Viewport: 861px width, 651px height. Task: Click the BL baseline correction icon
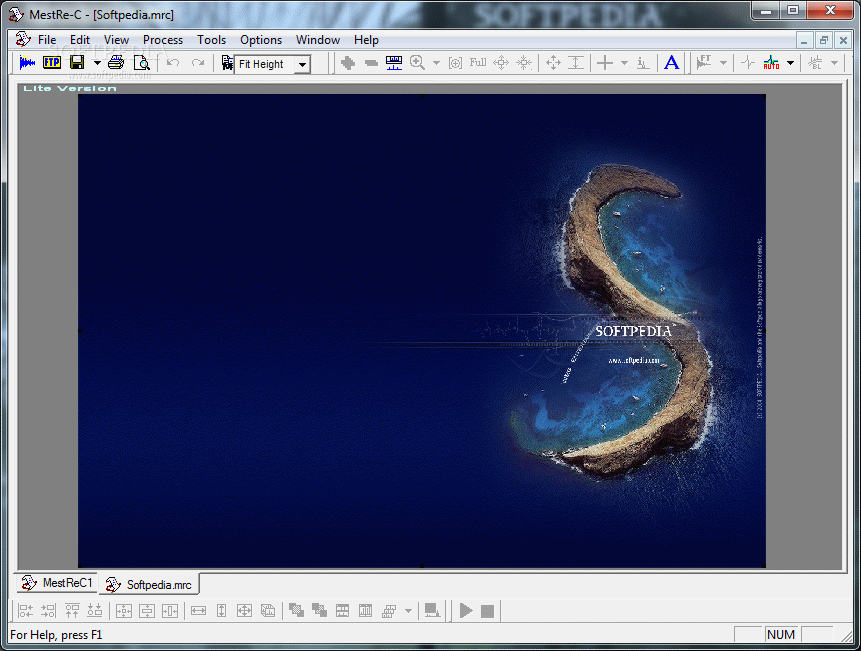pos(815,63)
